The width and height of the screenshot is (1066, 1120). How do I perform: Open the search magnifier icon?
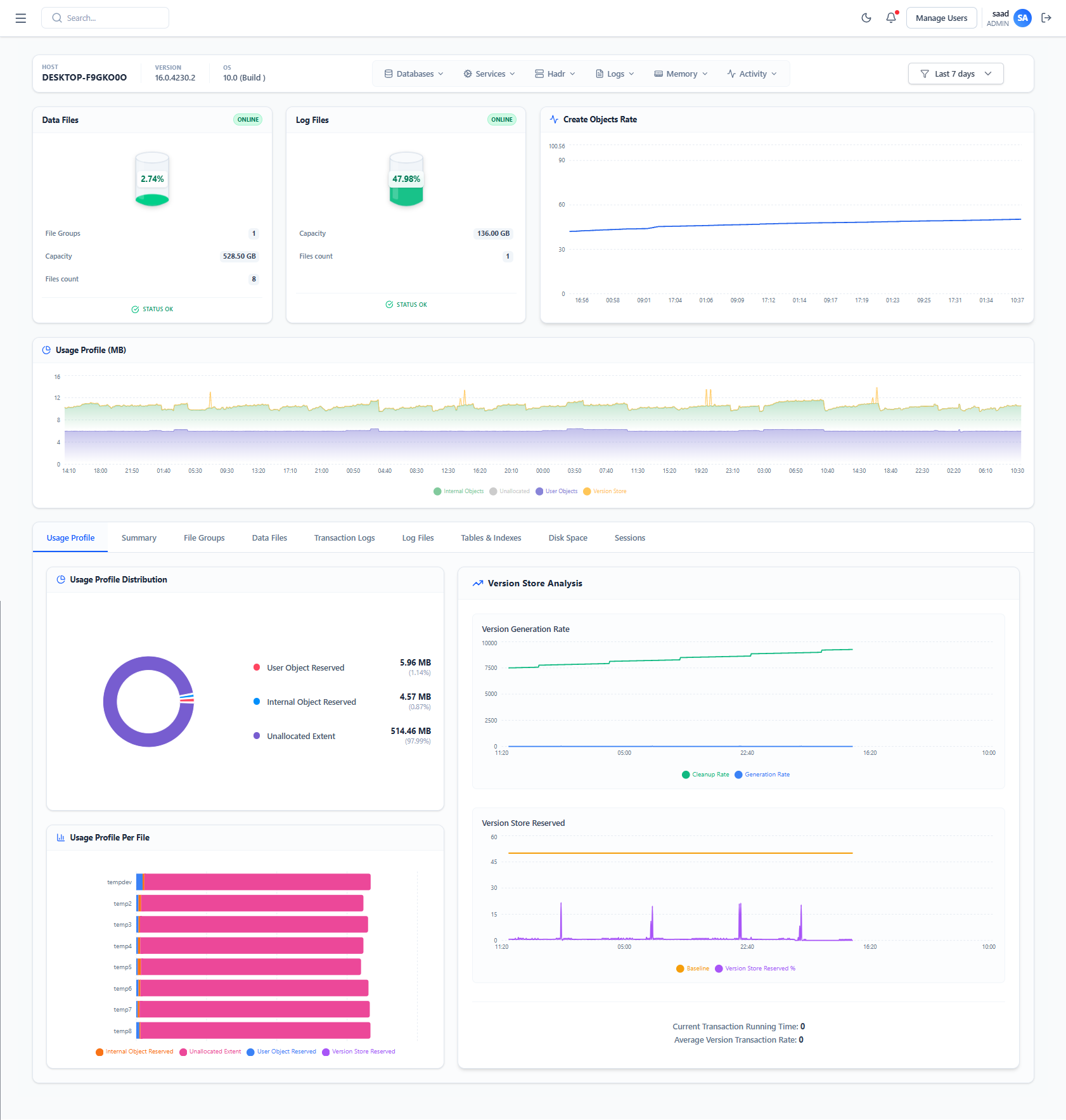coord(57,18)
